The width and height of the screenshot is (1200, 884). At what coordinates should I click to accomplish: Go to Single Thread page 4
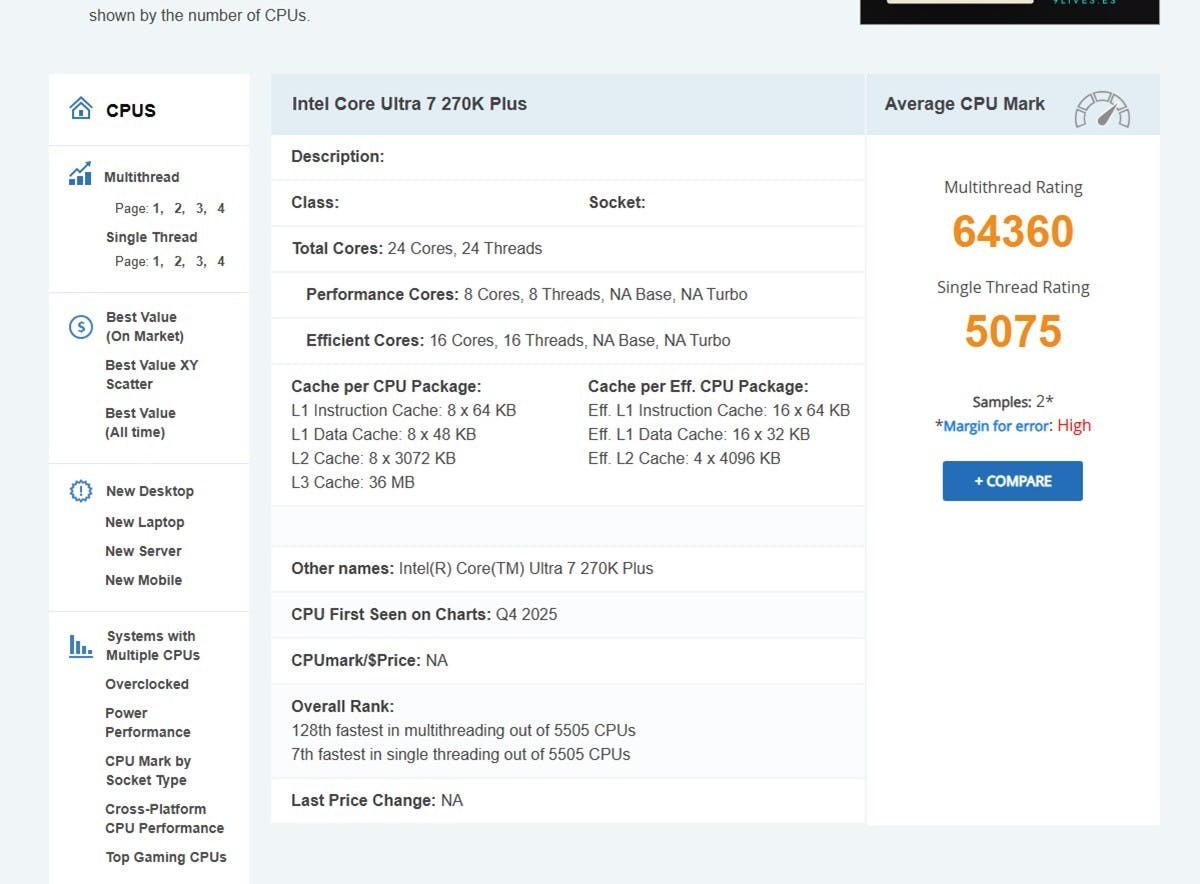(x=221, y=261)
